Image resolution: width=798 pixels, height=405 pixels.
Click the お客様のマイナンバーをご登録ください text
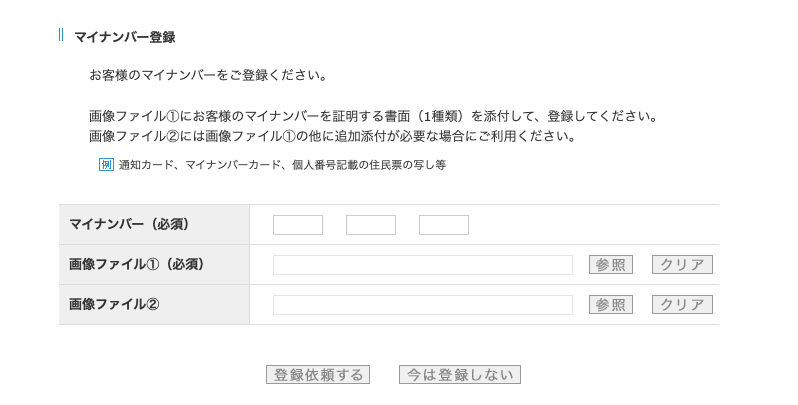208,75
